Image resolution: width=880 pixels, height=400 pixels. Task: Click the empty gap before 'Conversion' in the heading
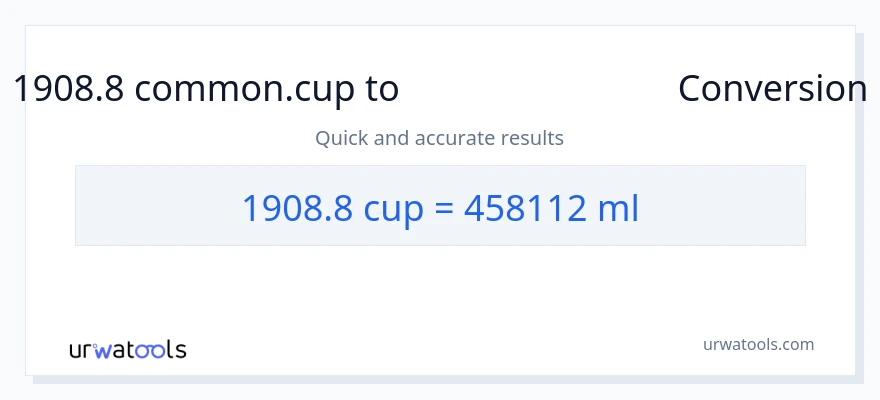[x=538, y=89]
